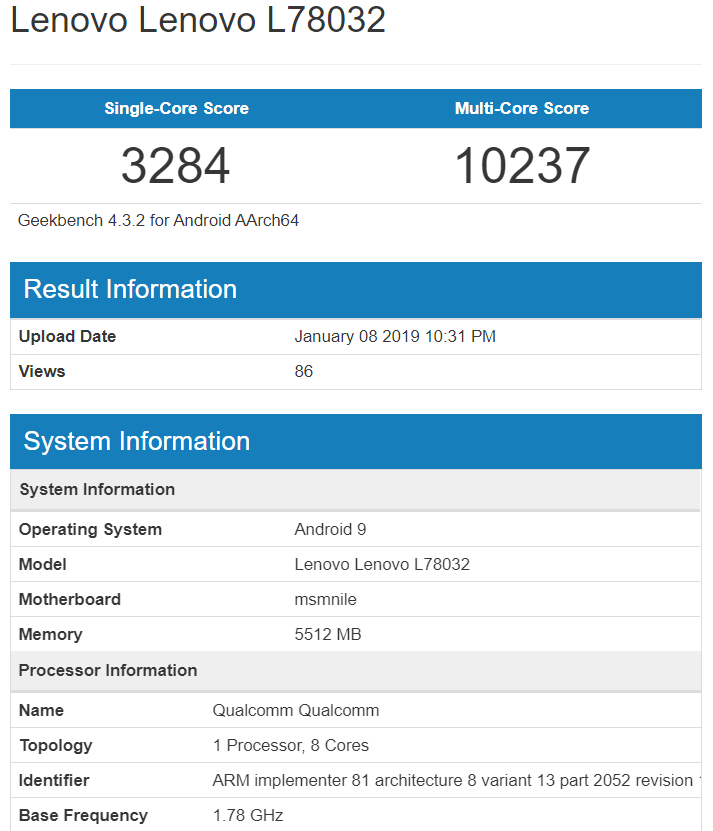This screenshot has width=713, height=831.
Task: Select the Single-Core Score header
Action: [x=177, y=108]
